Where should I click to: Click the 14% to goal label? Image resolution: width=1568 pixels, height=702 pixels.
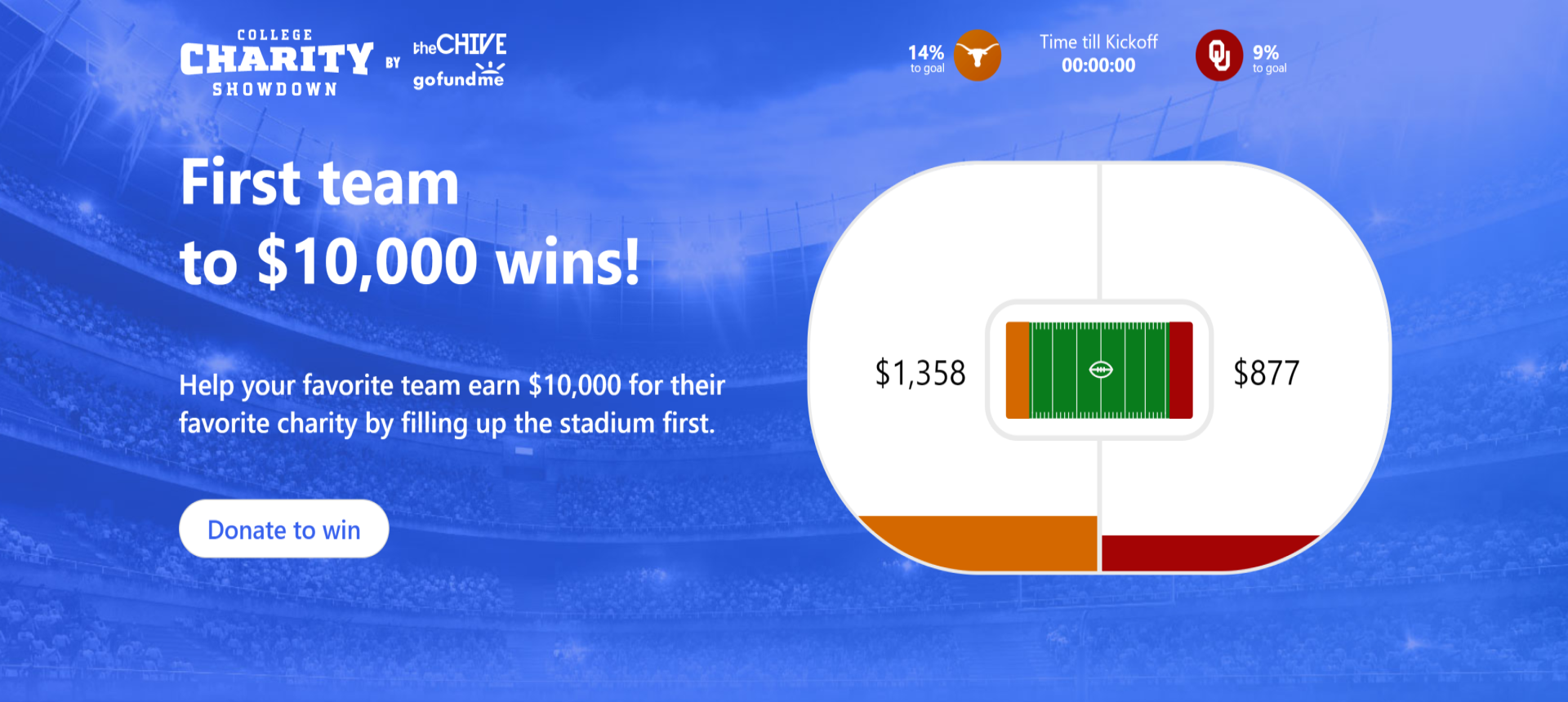coord(927,59)
